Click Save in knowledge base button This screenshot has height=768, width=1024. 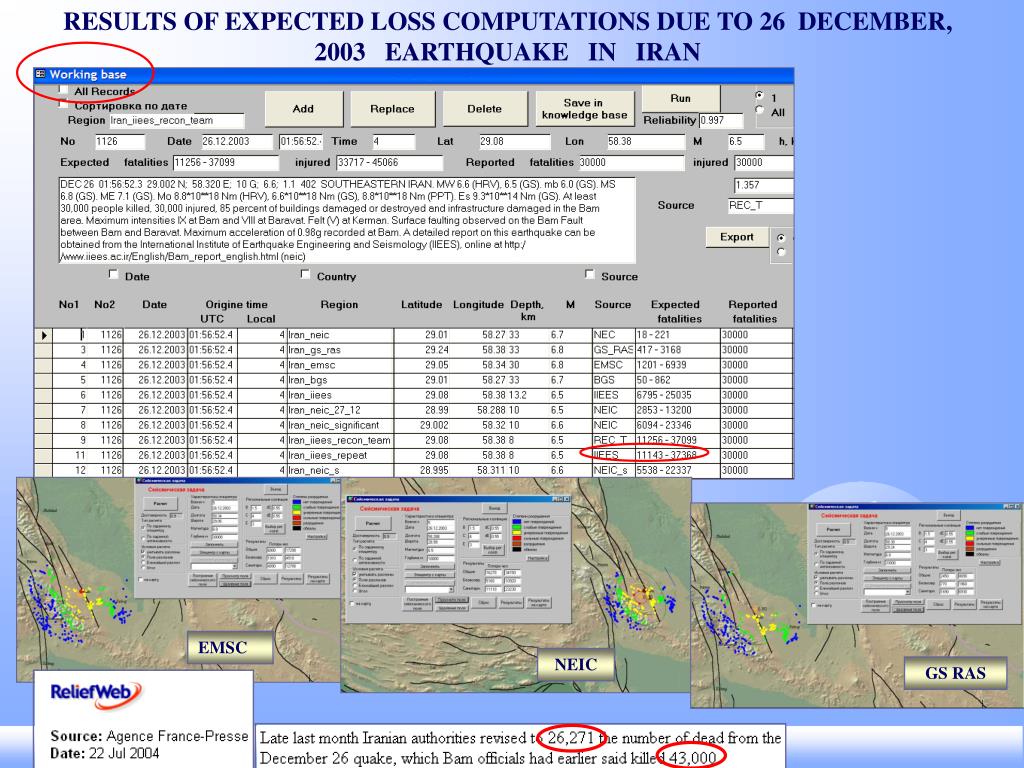tap(582, 109)
